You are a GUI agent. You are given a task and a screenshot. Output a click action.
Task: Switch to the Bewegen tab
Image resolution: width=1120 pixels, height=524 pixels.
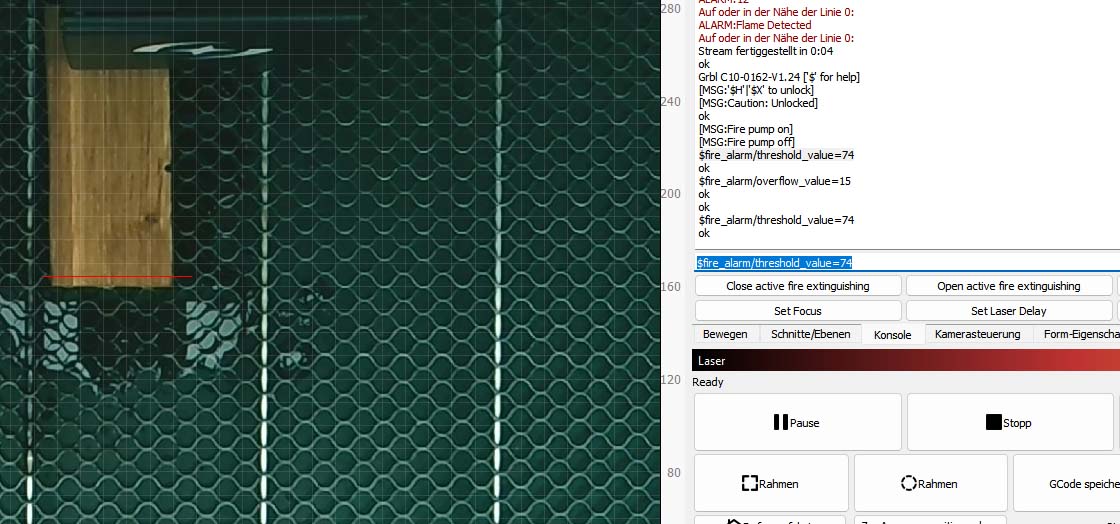pos(725,334)
